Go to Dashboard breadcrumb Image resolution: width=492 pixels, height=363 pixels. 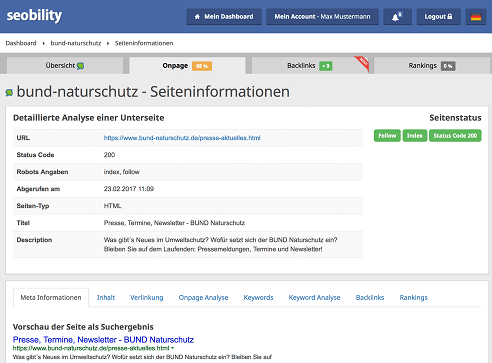tap(21, 43)
